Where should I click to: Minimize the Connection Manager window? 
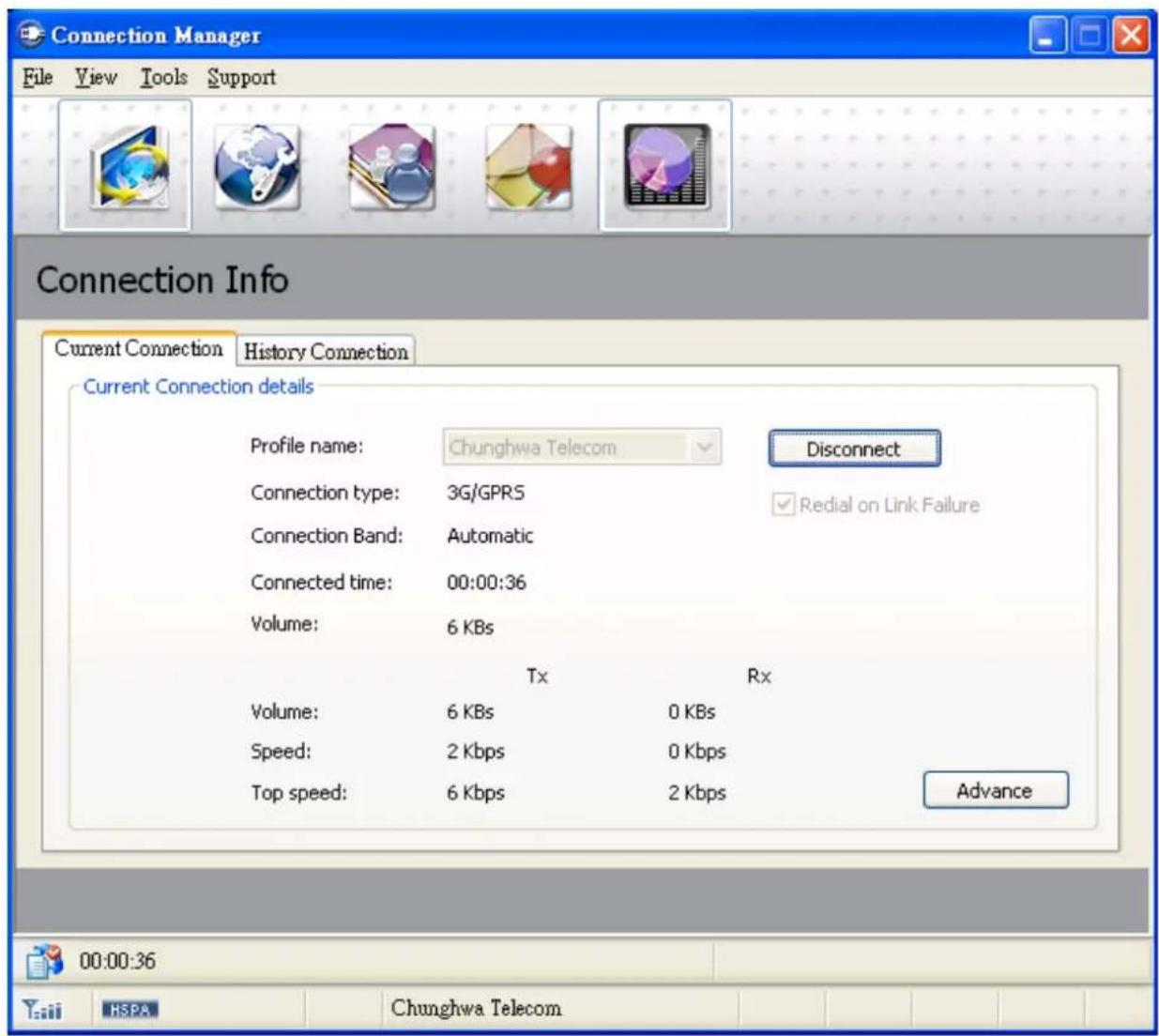click(1047, 36)
